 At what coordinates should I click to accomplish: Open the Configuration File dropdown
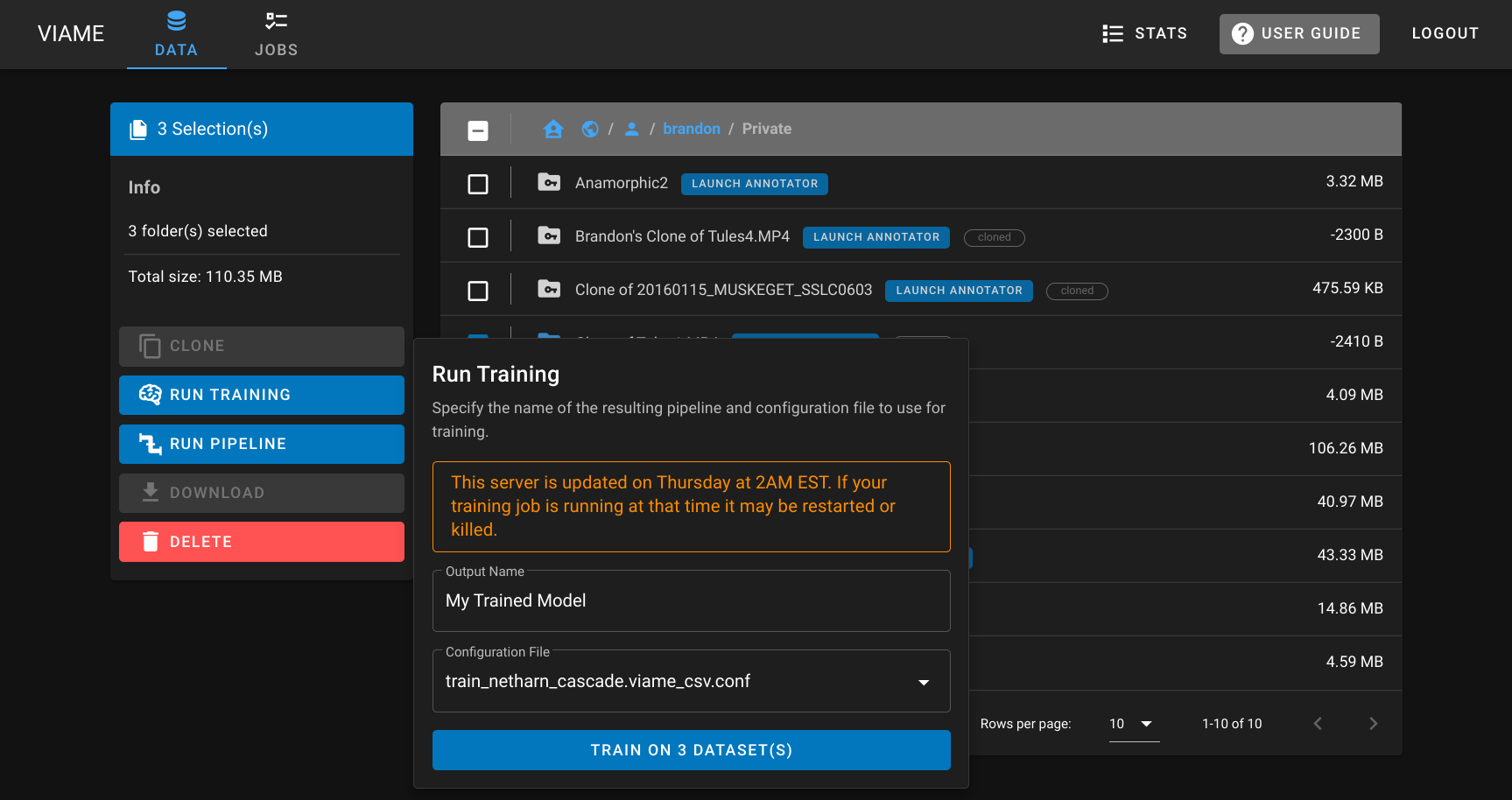[x=692, y=682]
